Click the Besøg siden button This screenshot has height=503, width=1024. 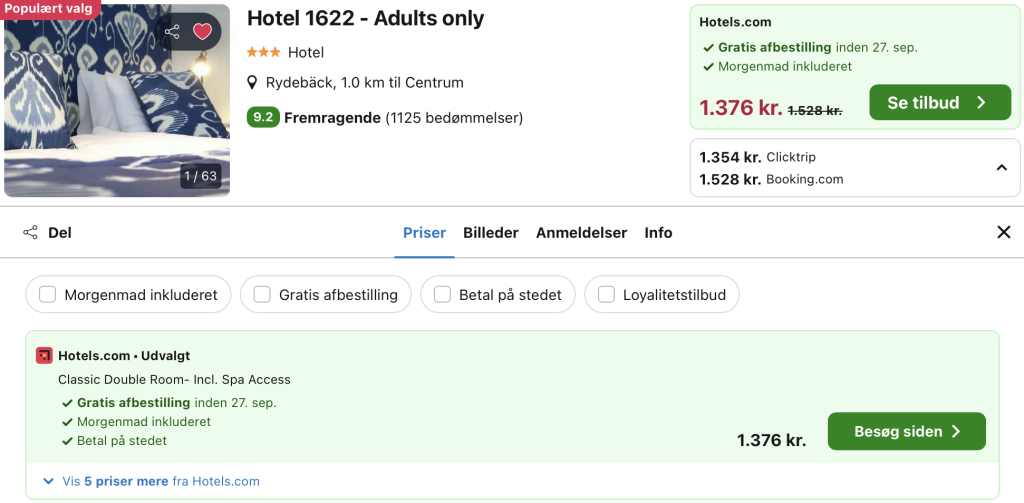906,431
